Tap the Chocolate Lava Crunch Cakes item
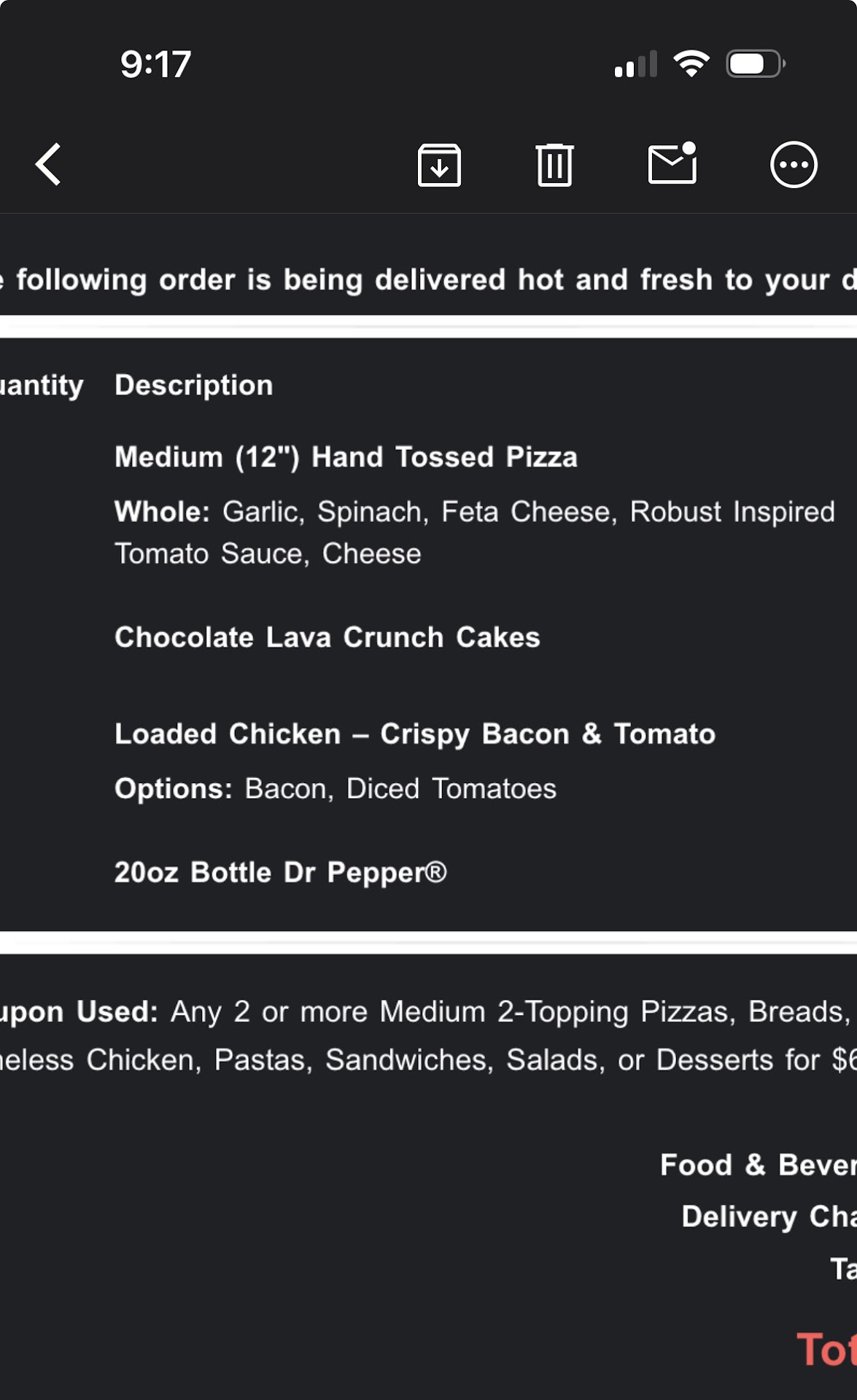This screenshot has width=857, height=1400. (x=327, y=637)
